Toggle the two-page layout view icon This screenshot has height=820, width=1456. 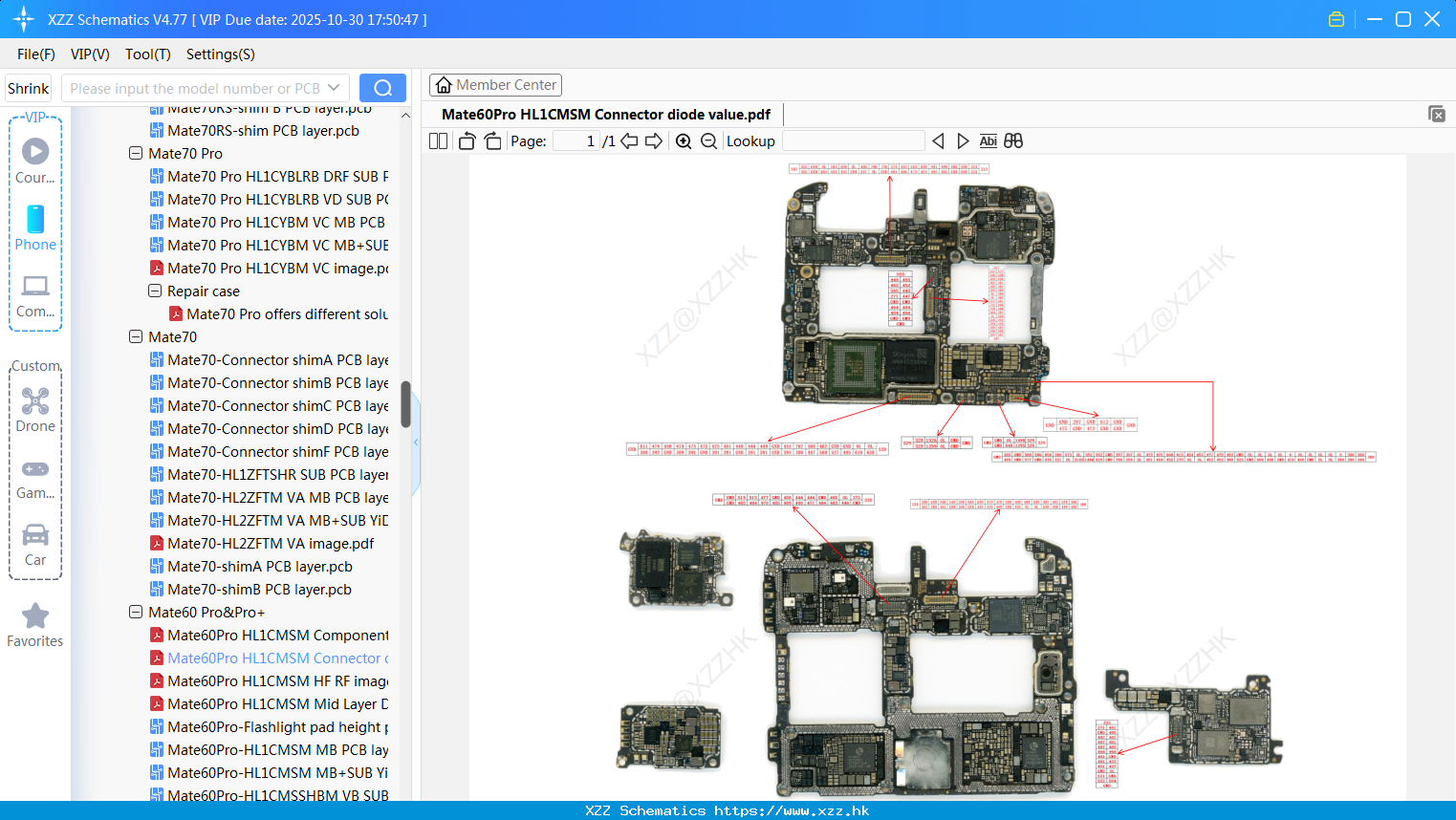tap(438, 141)
